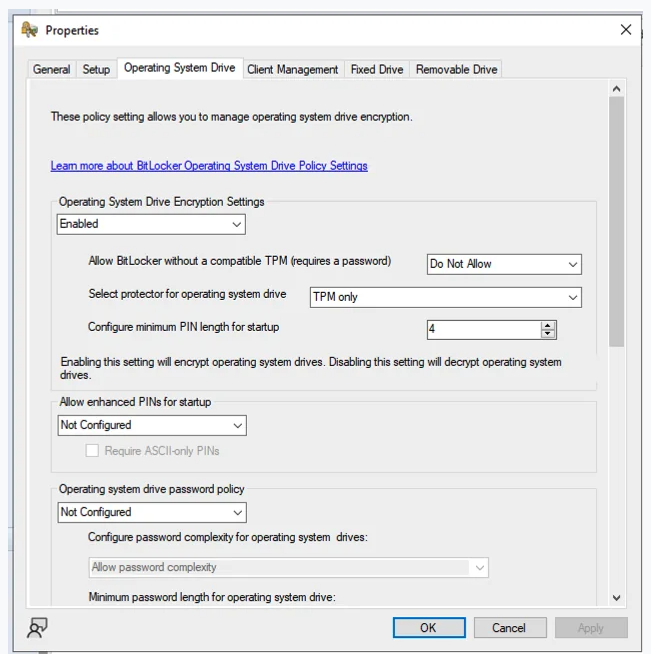This screenshot has width=651, height=654.
Task: Decrease minimum PIN length with down arrow
Action: point(548,334)
